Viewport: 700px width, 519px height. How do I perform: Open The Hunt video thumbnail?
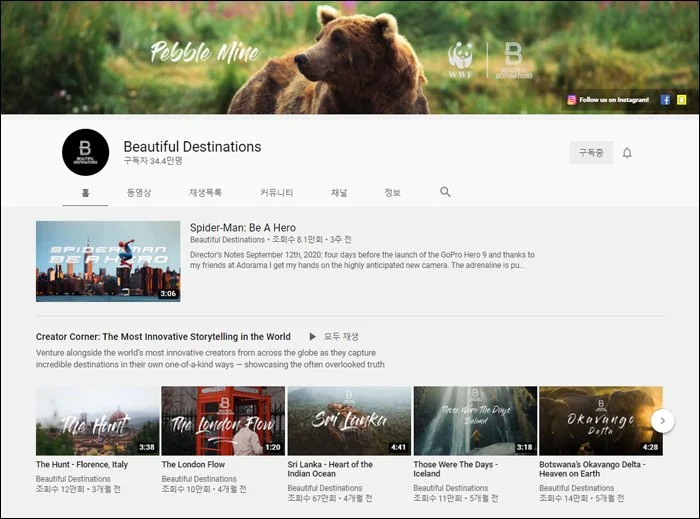pyautogui.click(x=97, y=421)
